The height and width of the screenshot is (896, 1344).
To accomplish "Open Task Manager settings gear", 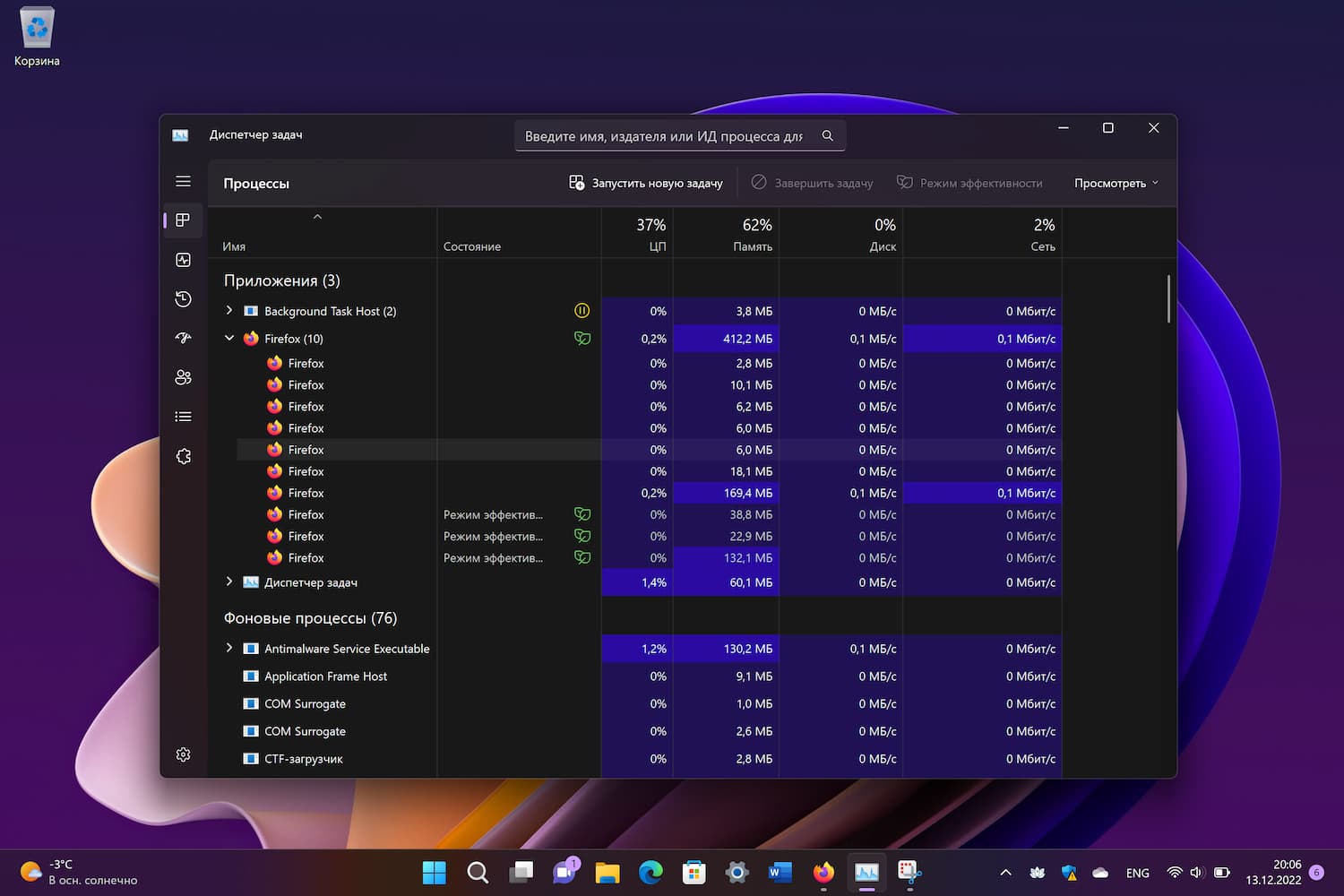I will click(x=183, y=754).
